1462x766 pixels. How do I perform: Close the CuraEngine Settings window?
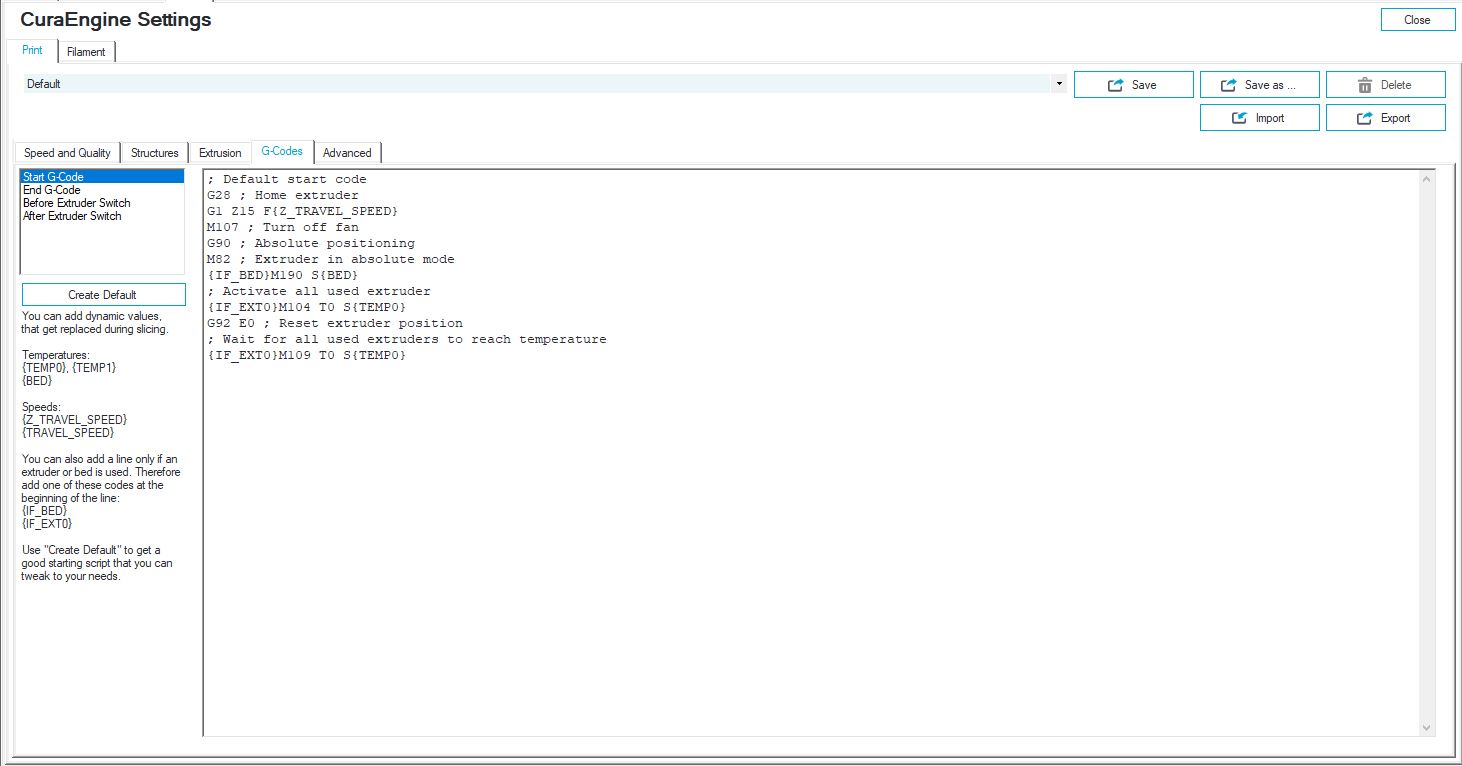tap(1417, 20)
